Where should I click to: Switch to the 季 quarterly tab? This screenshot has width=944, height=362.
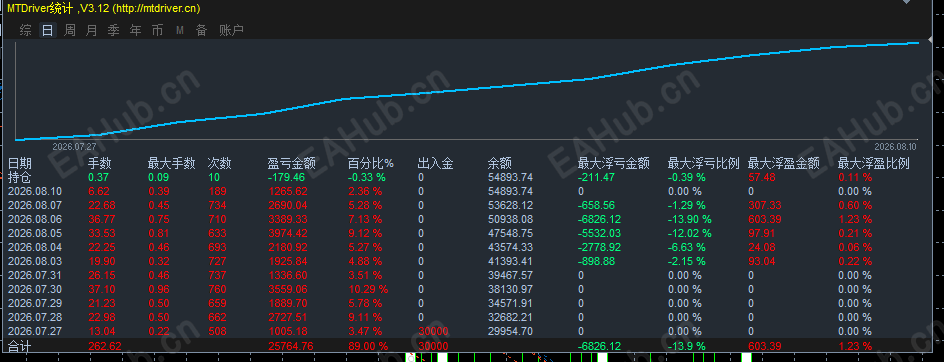(x=113, y=30)
